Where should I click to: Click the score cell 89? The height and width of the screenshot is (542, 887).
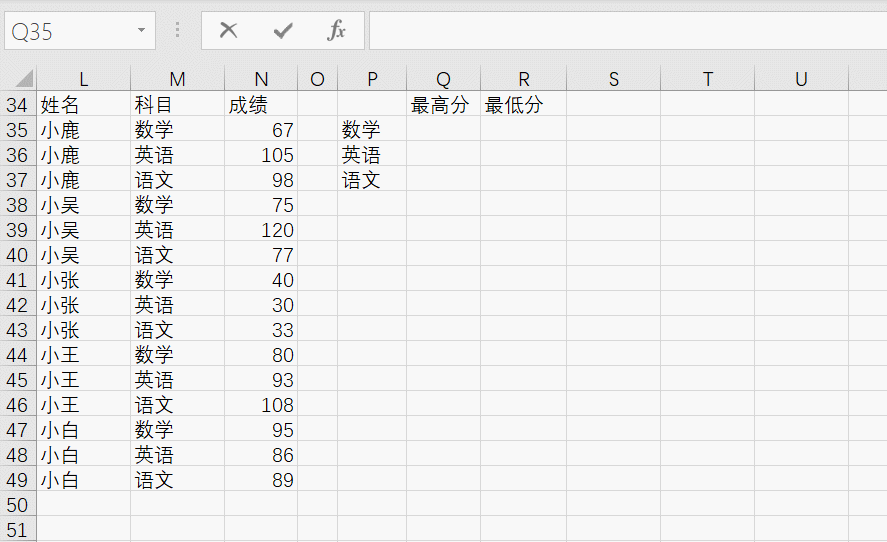click(x=261, y=480)
